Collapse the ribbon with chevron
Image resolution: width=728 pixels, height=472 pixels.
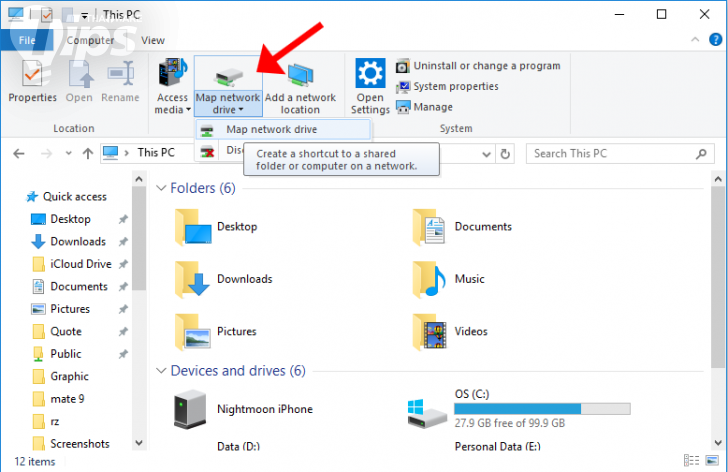(695, 39)
